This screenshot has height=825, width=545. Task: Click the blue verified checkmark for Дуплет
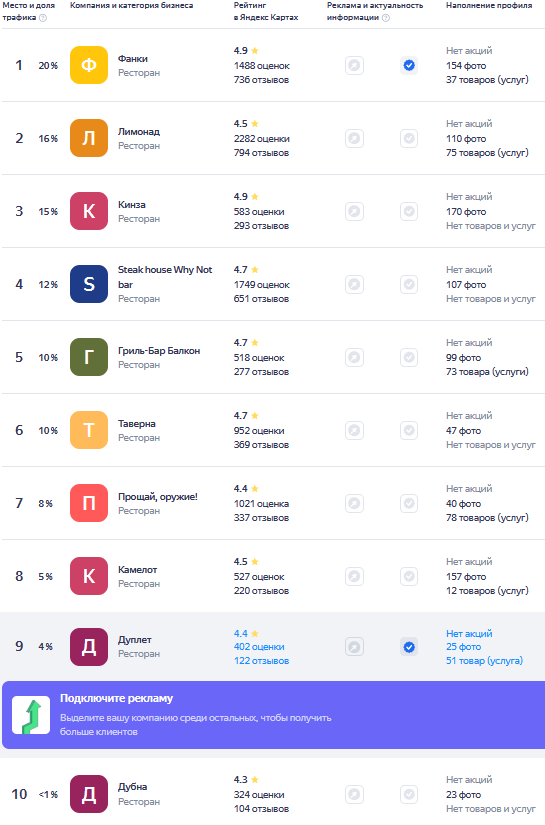click(x=409, y=647)
